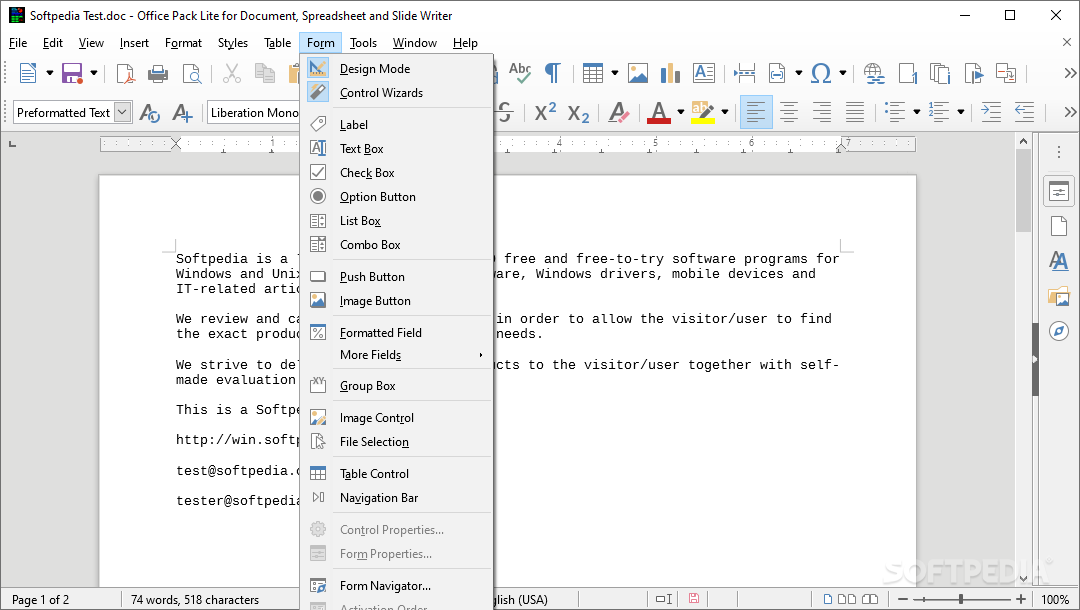Open the Insert menu

point(134,43)
